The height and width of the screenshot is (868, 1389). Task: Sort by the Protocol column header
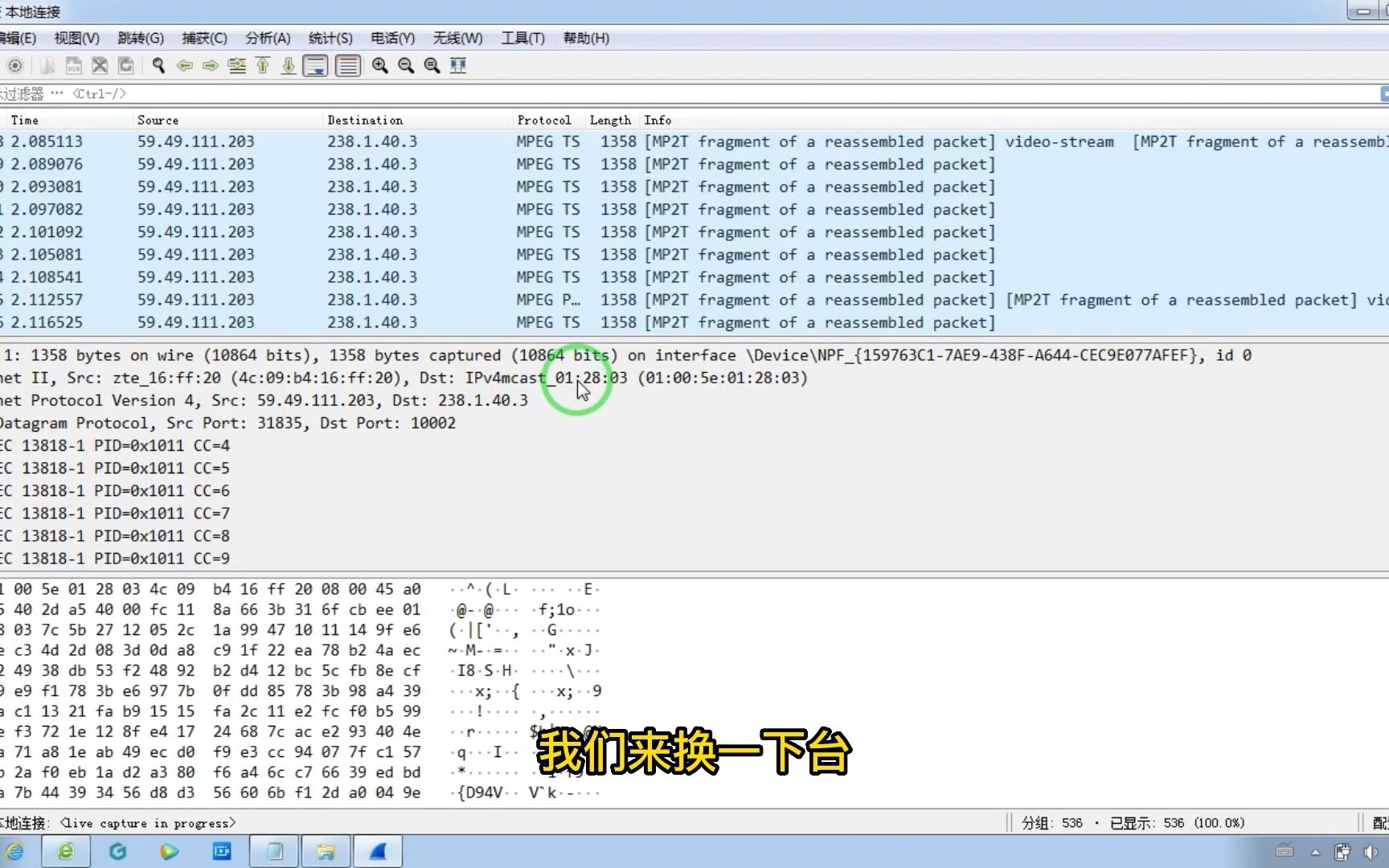549,120
